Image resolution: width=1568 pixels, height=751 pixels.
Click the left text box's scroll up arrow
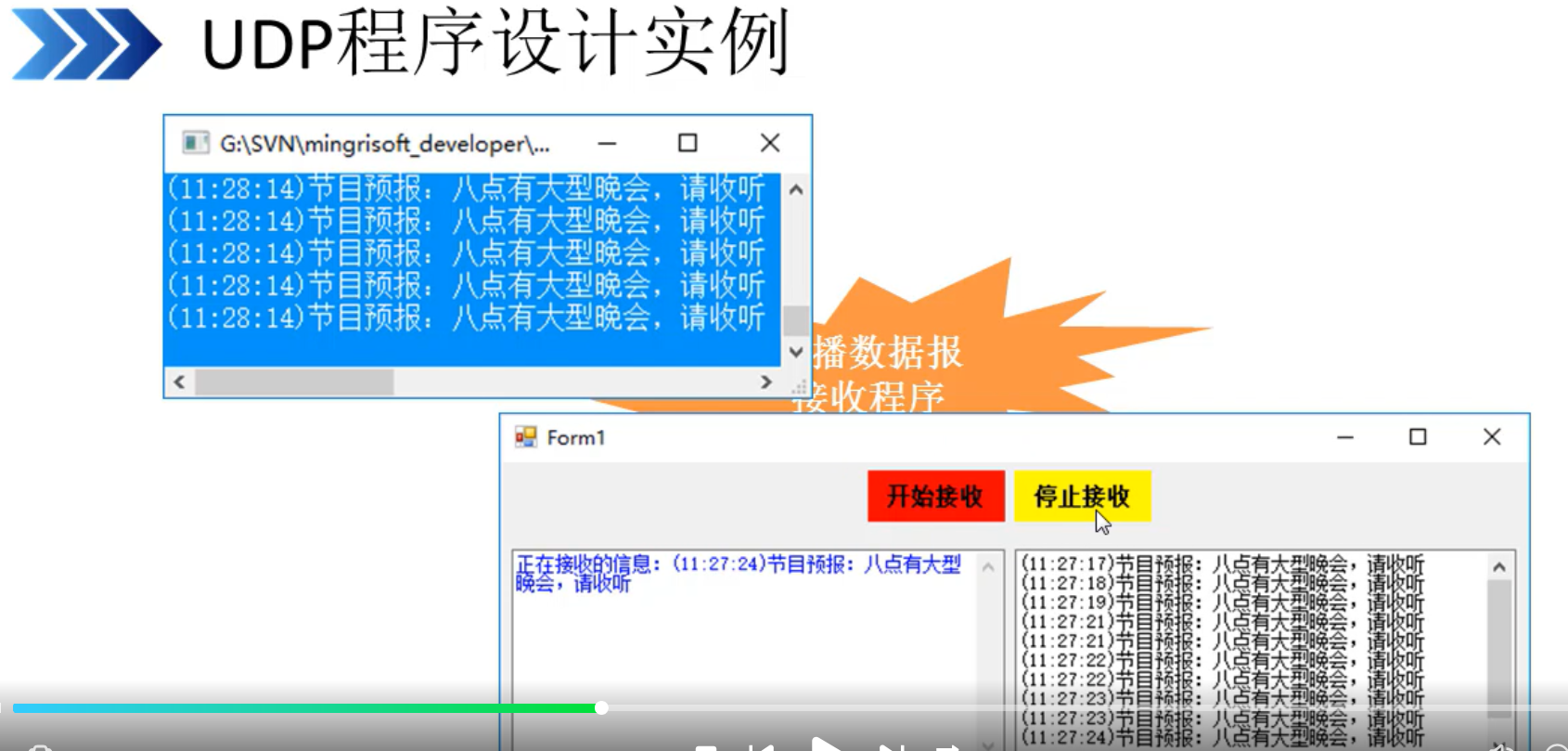pyautogui.click(x=988, y=567)
